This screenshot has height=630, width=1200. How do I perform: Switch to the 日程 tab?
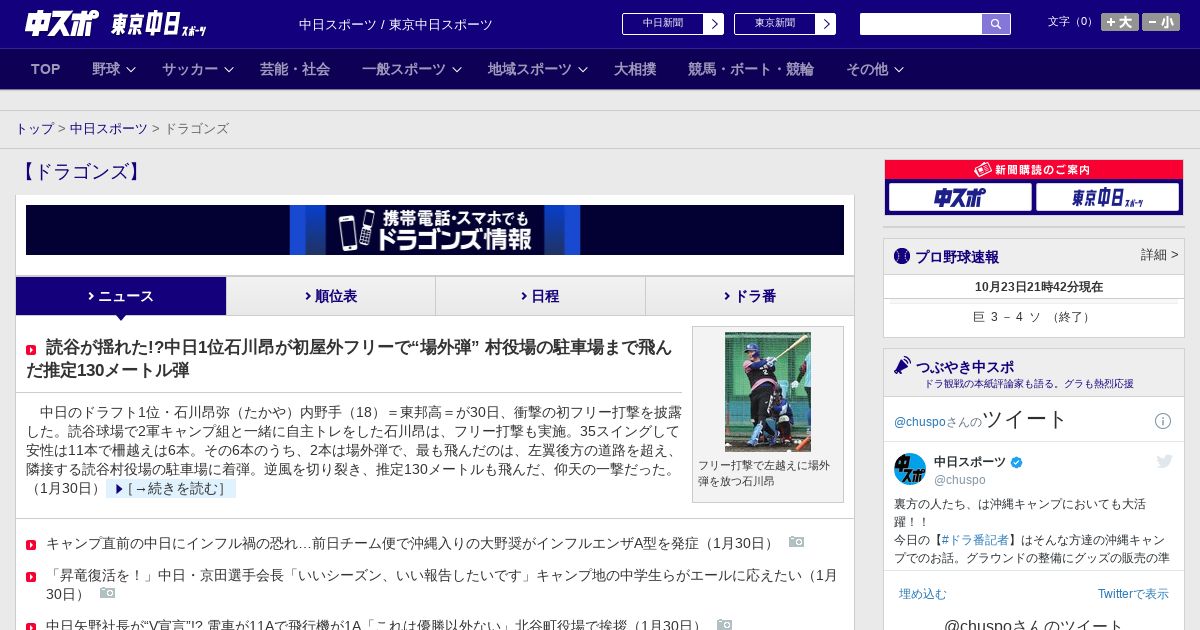click(540, 296)
